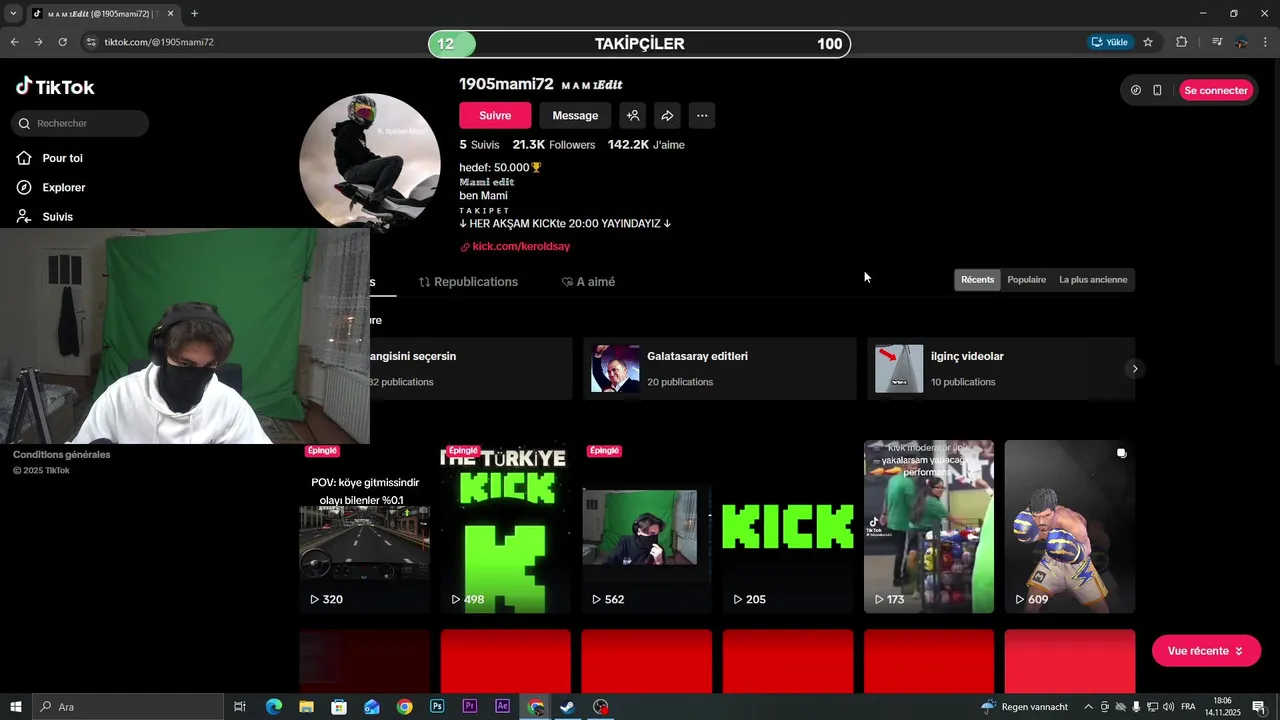Show hidden tray icons chevron

pos(1088,707)
